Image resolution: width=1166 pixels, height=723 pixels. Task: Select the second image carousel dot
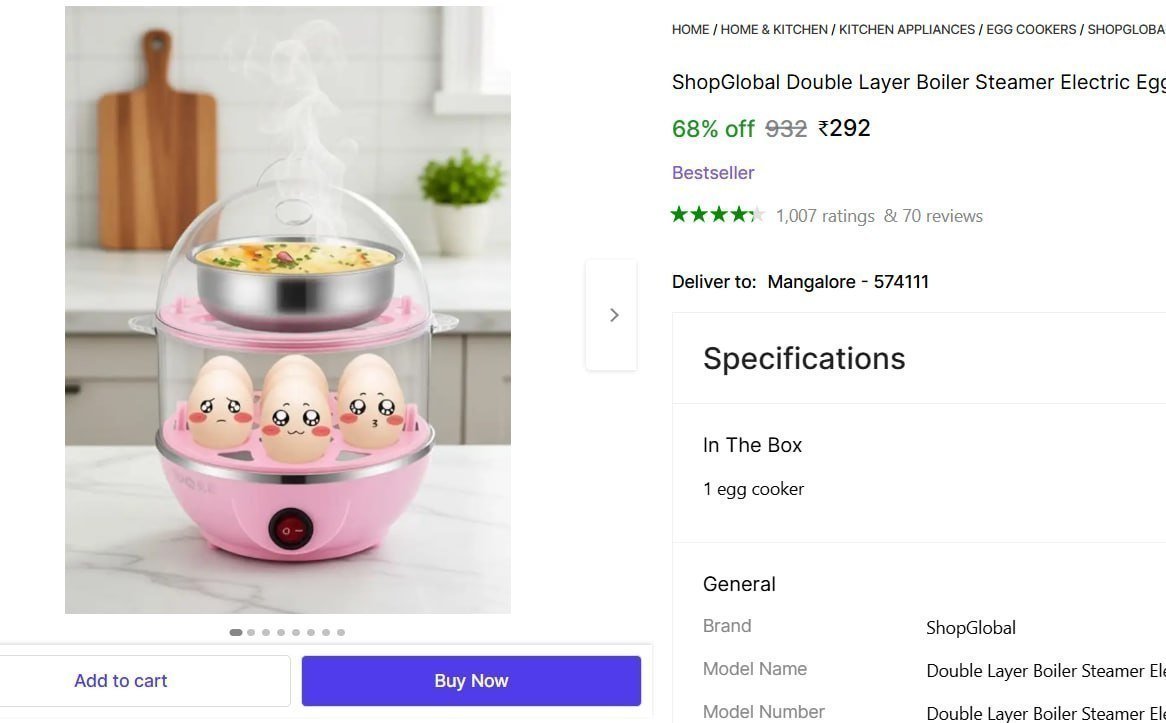(250, 632)
